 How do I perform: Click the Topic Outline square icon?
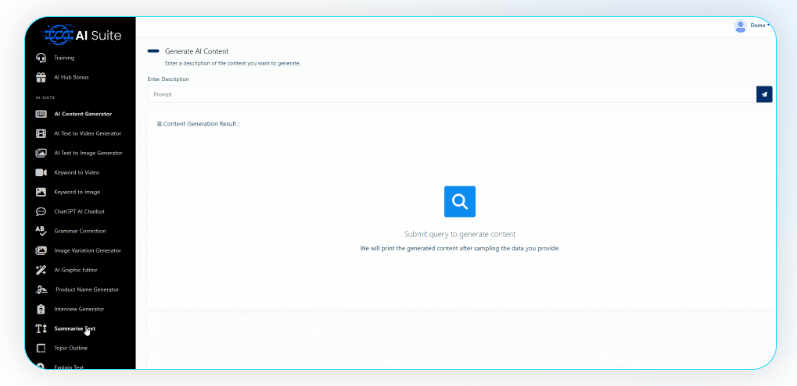(x=41, y=348)
